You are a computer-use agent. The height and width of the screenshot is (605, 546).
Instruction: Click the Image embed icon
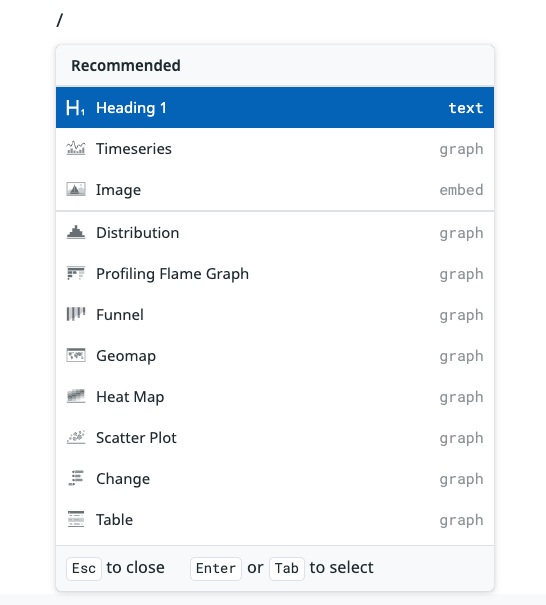(x=76, y=189)
